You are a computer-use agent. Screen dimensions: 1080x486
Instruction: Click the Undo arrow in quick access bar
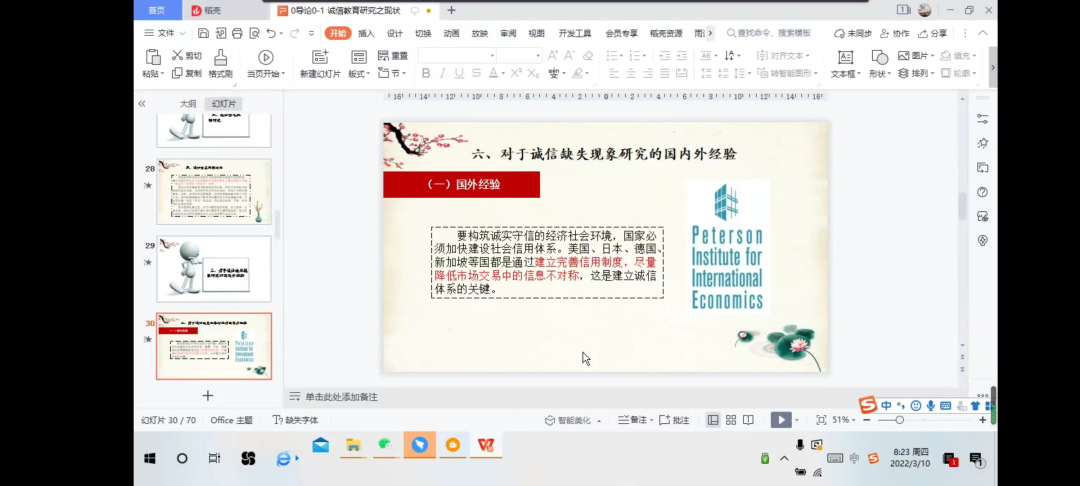coord(271,33)
